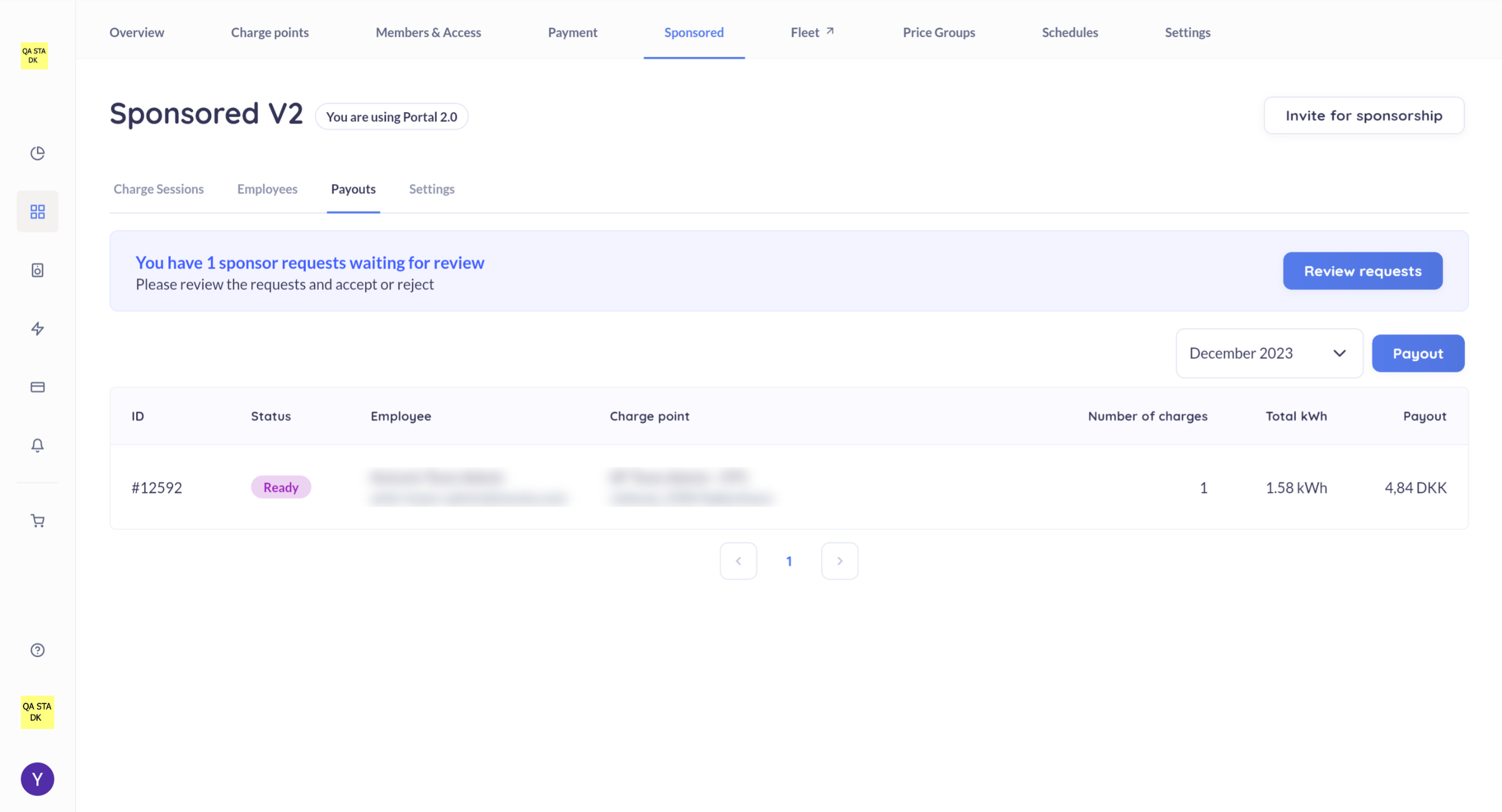The height and width of the screenshot is (812, 1502).
Task: Switch to the Employees sub-tab
Action: click(x=267, y=189)
